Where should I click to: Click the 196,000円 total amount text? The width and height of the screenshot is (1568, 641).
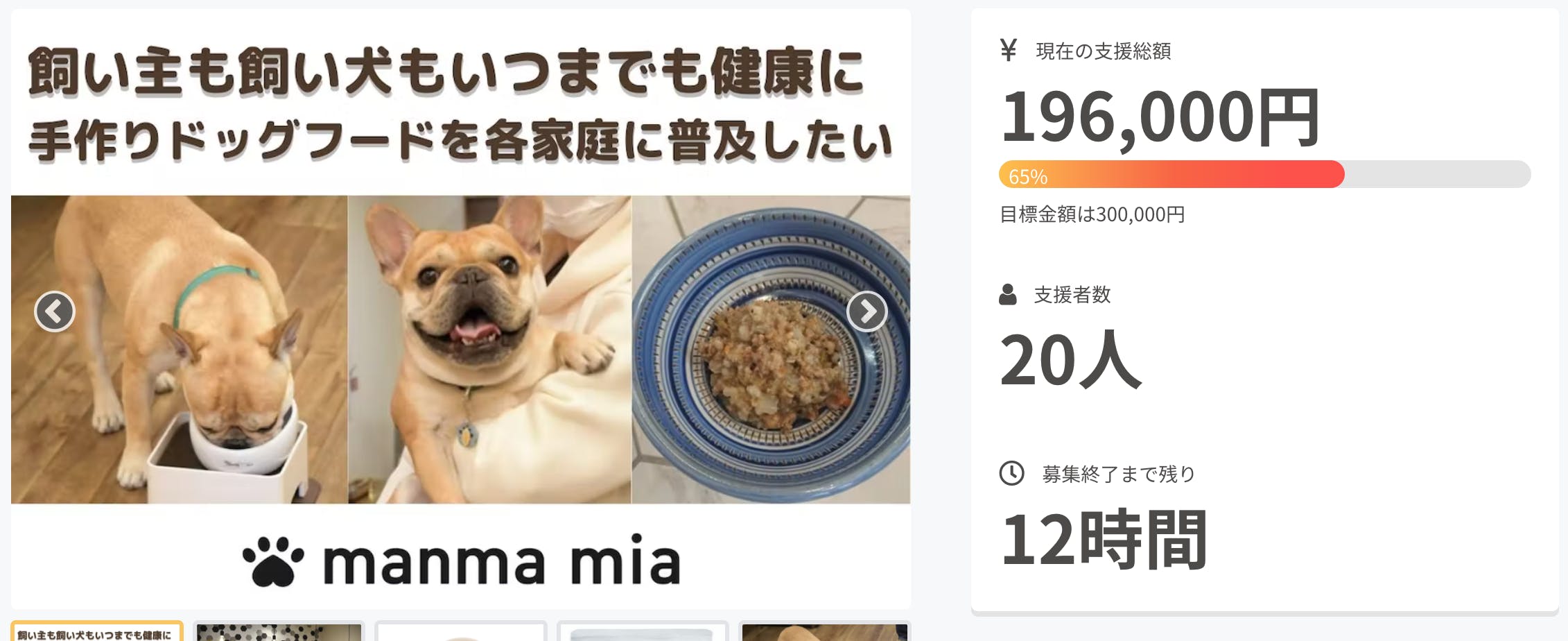[x=1160, y=117]
